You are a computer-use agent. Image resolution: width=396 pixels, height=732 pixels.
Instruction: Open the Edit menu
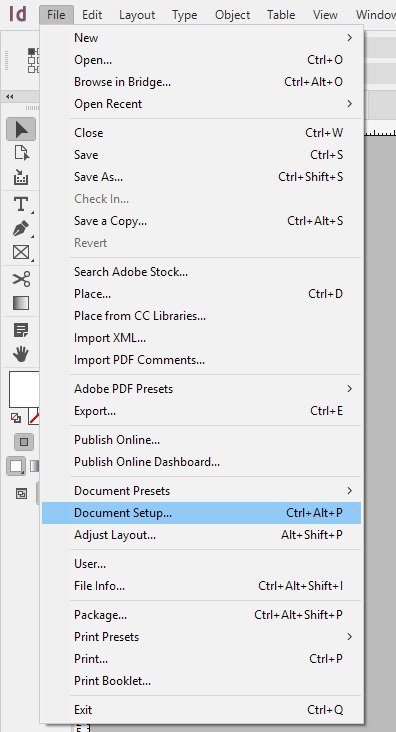pyautogui.click(x=92, y=15)
